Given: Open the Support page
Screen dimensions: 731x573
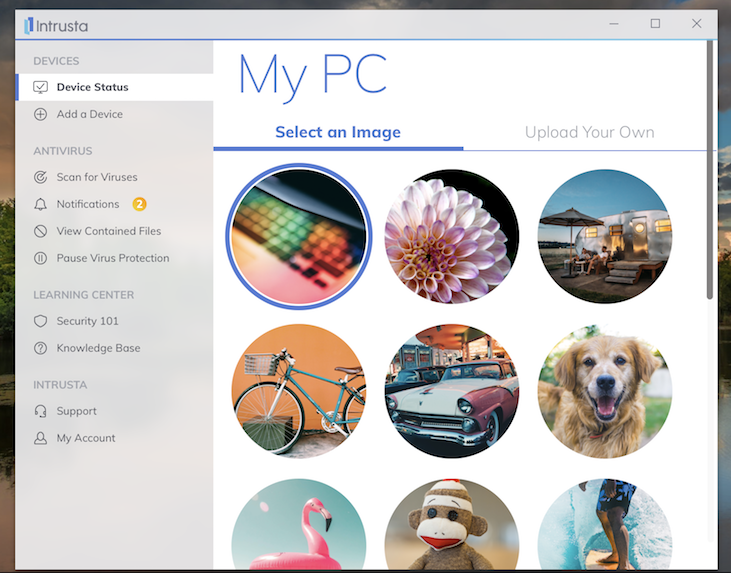Looking at the screenshot, I should 115,411.
